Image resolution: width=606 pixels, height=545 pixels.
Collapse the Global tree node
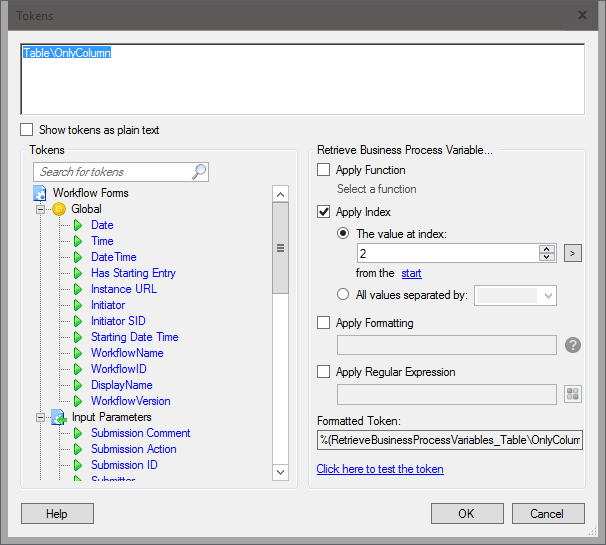click(41, 209)
